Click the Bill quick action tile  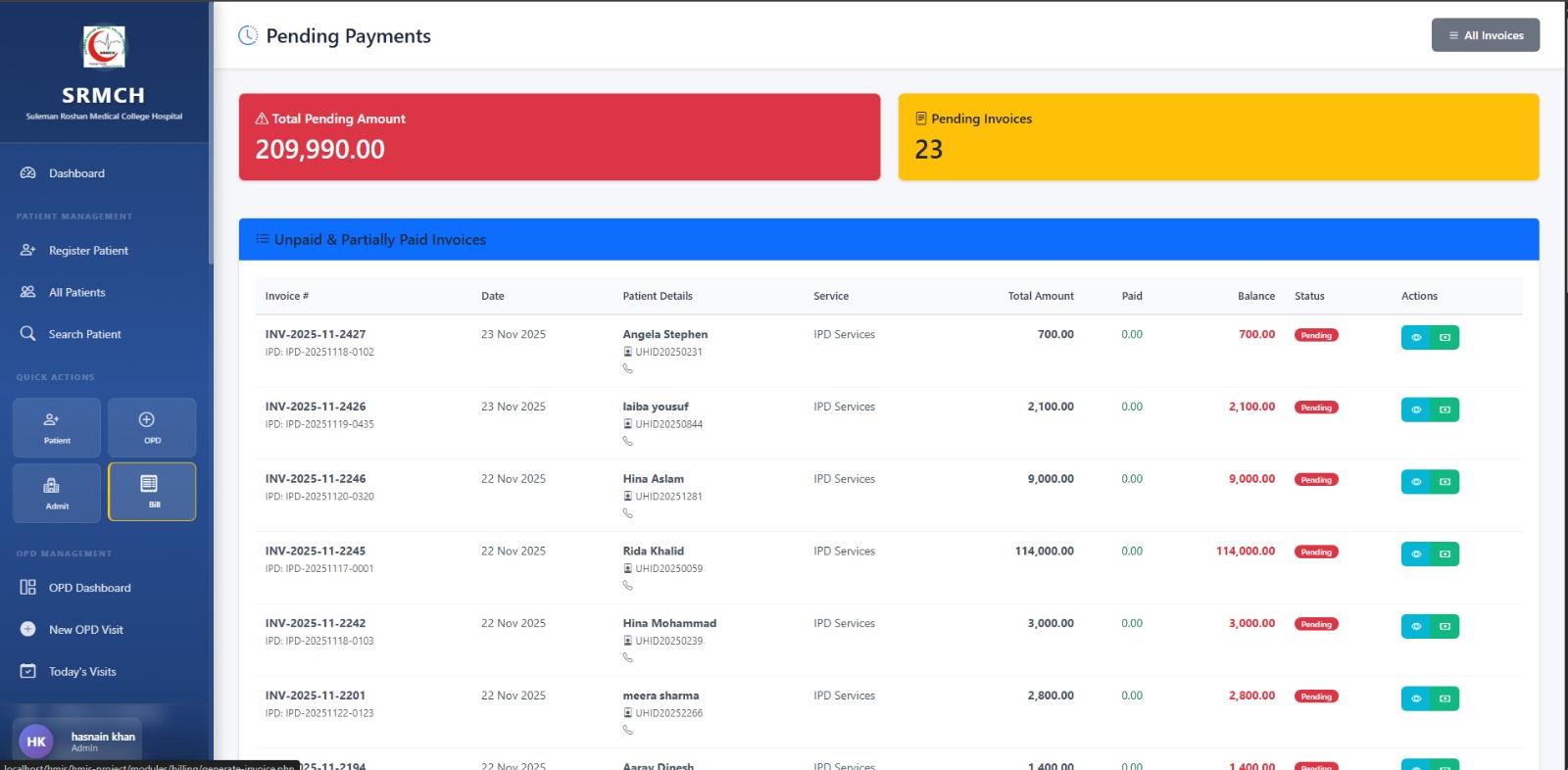point(152,492)
